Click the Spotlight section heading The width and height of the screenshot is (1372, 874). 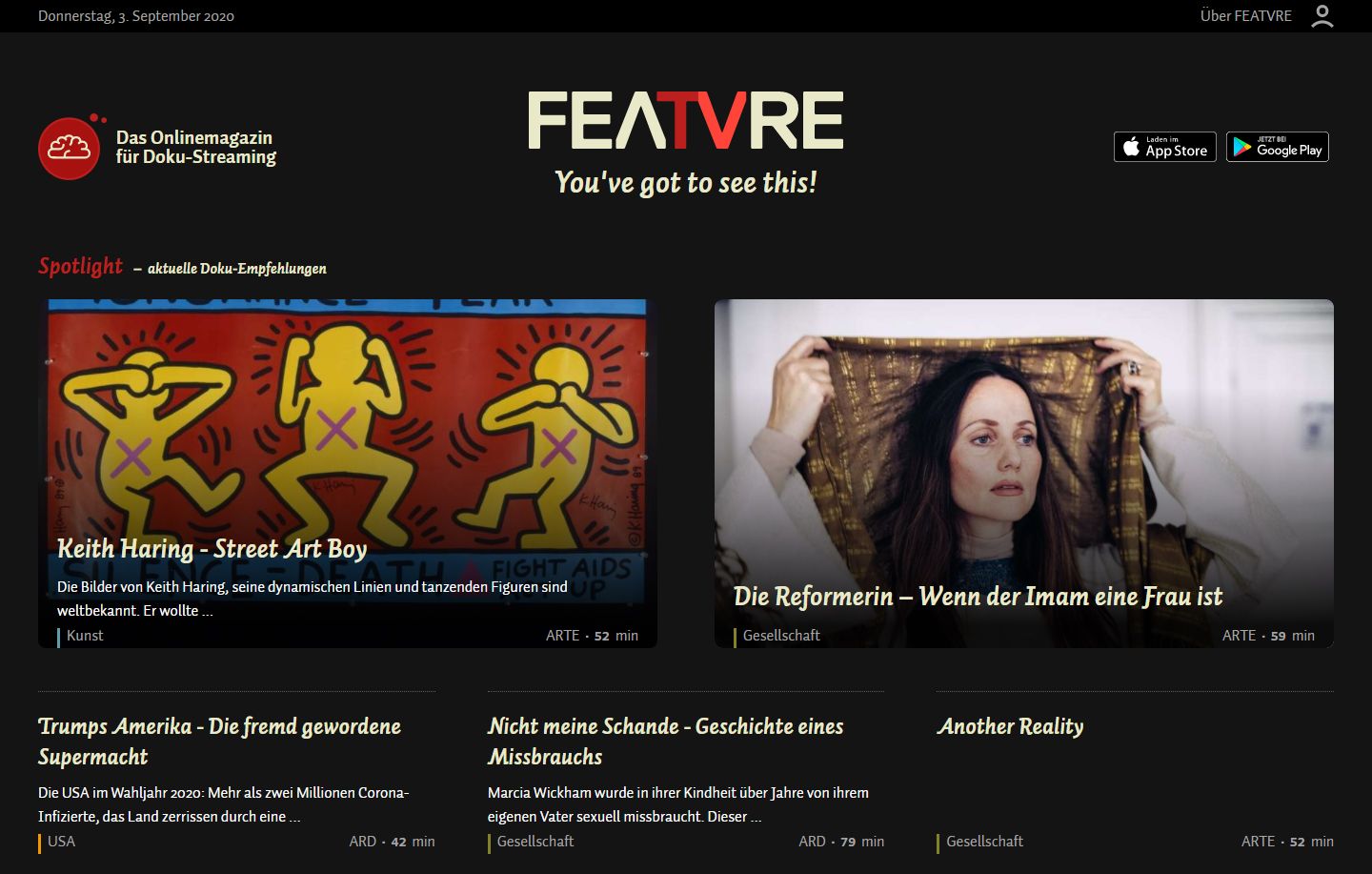tap(81, 266)
